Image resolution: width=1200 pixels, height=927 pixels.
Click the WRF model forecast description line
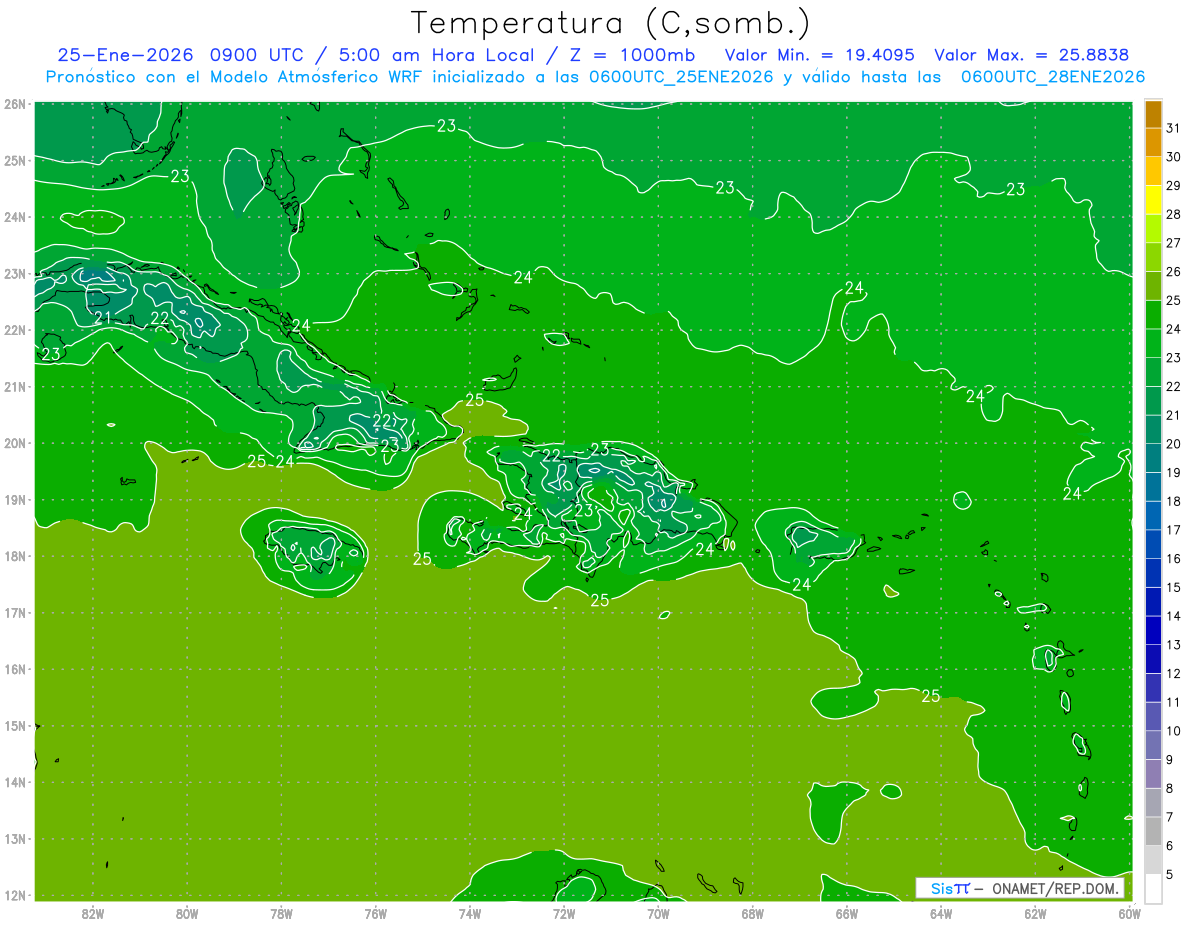595,77
